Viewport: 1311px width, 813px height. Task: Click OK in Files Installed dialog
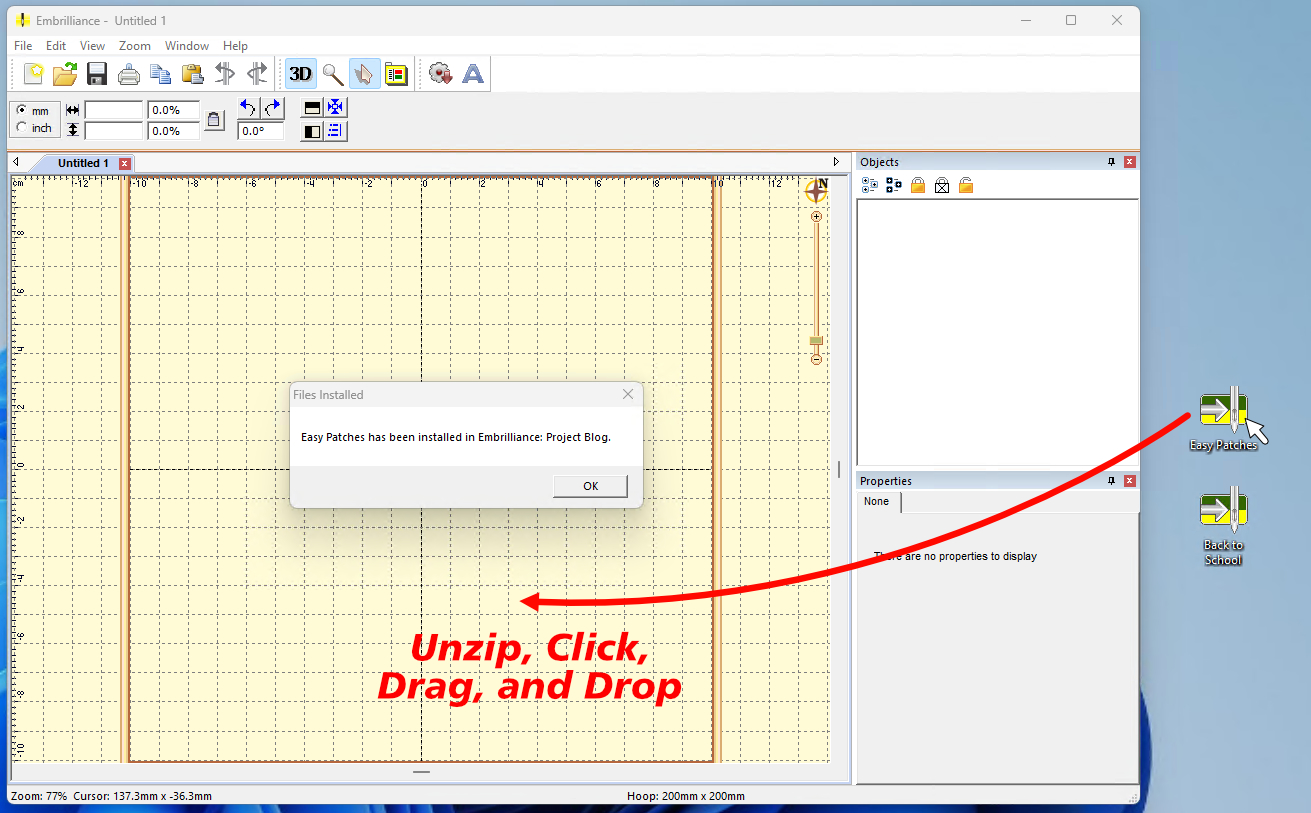[590, 486]
